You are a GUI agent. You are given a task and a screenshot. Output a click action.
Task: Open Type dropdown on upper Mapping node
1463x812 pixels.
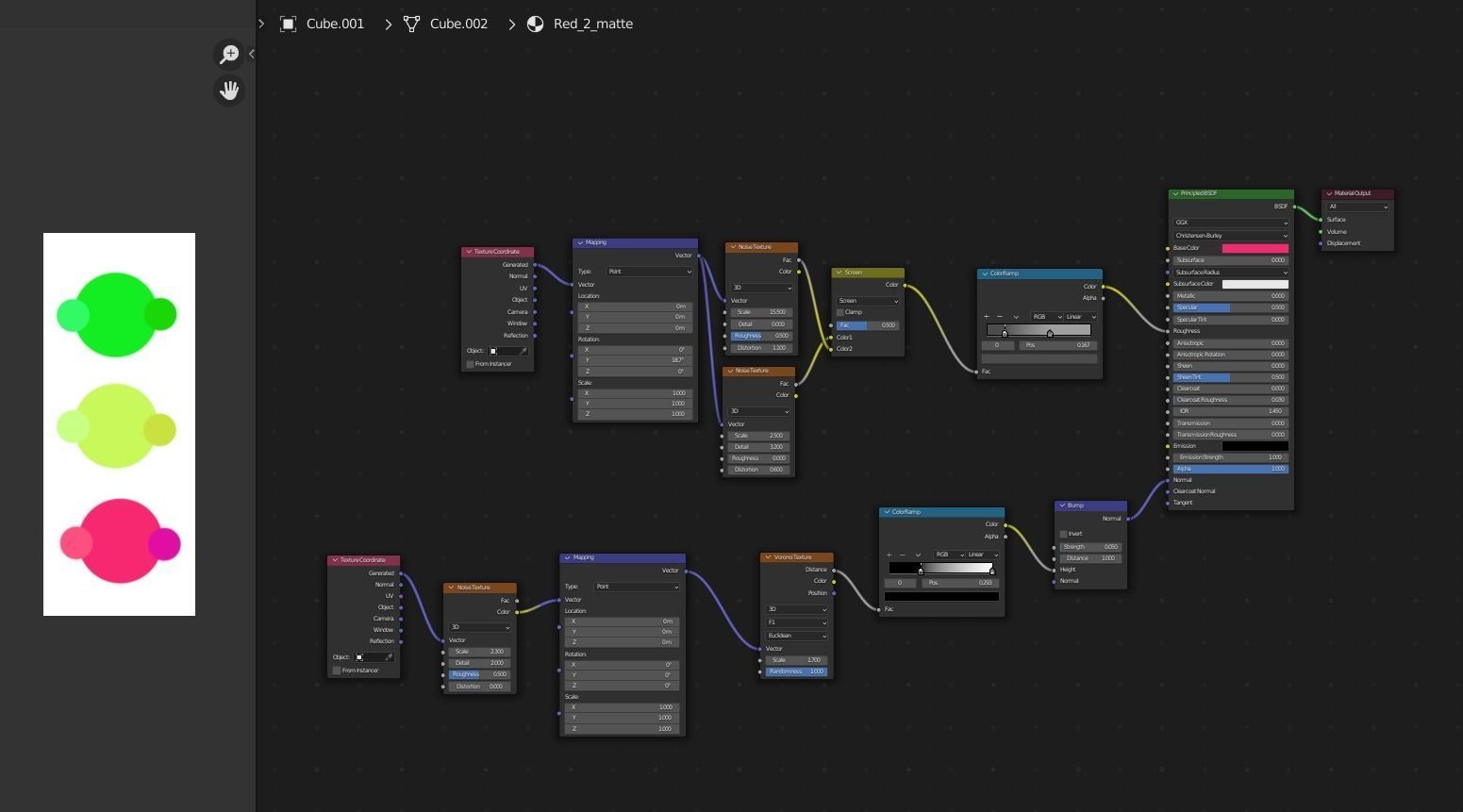(x=649, y=272)
